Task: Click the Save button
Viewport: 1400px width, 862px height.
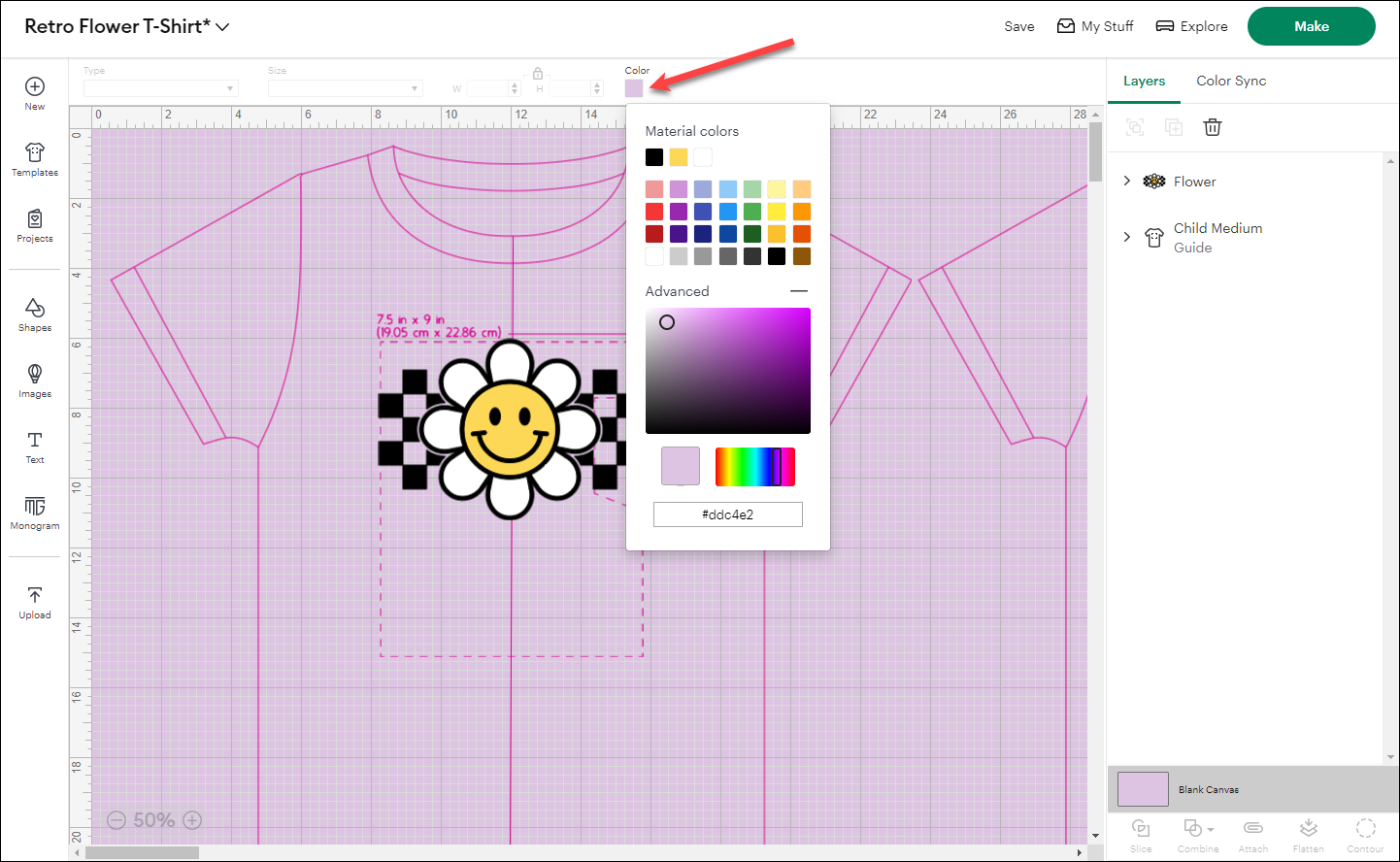Action: (x=1019, y=26)
